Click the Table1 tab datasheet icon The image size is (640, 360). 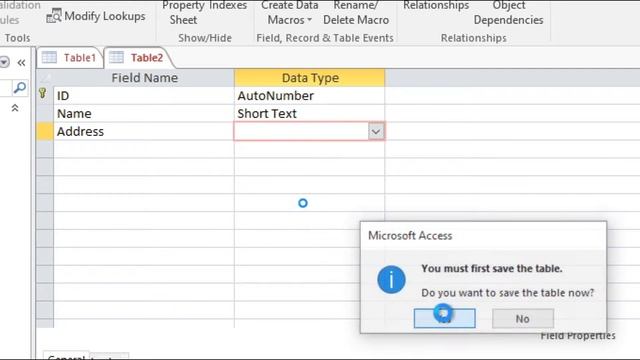(x=49, y=57)
